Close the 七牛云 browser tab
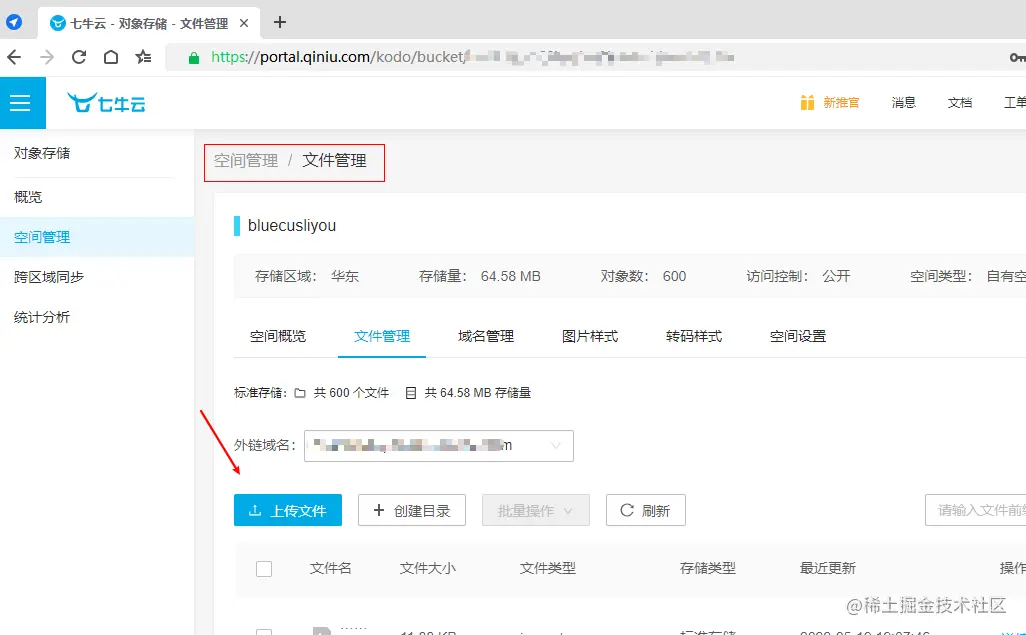 click(244, 23)
